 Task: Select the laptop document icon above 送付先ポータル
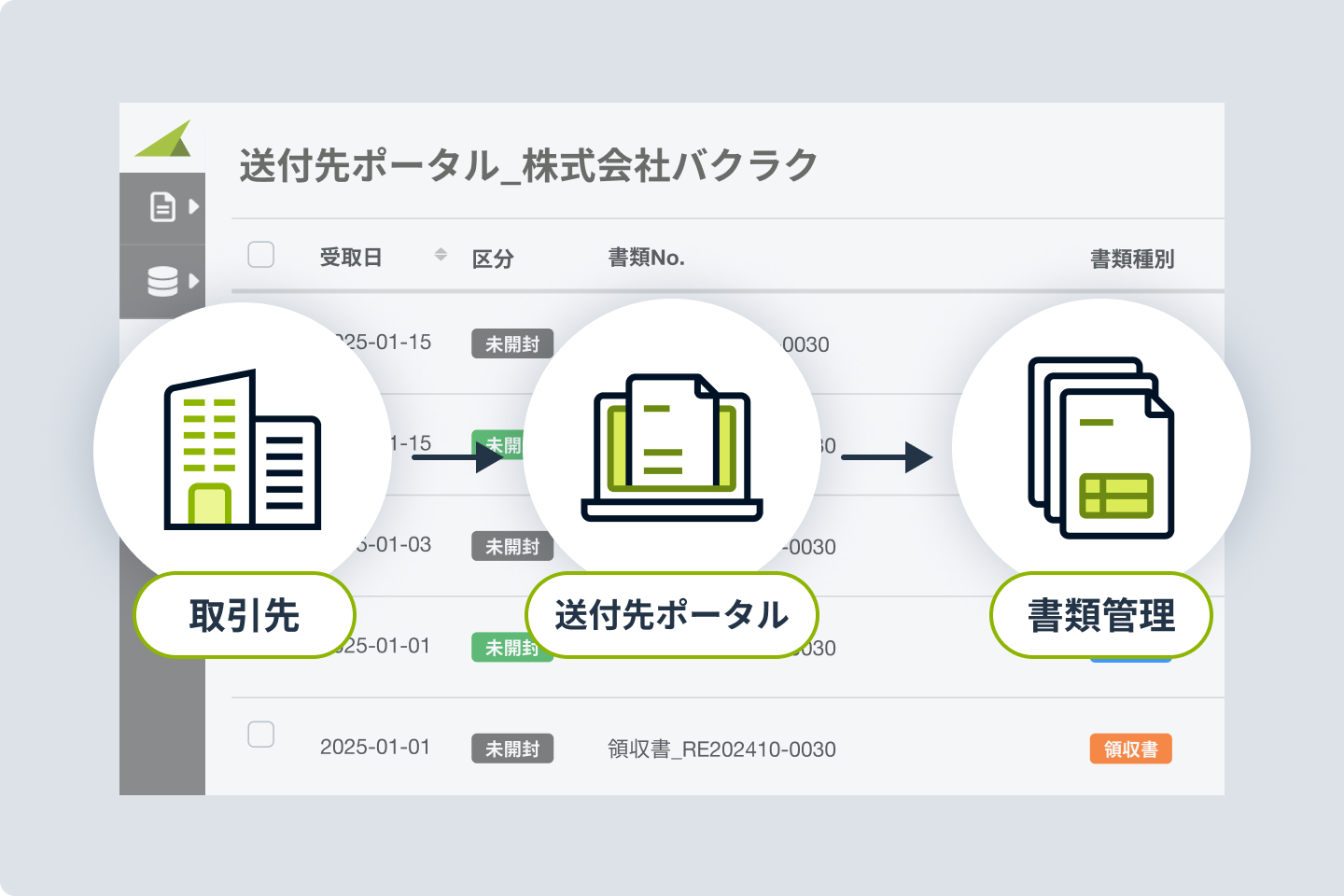pos(672,447)
